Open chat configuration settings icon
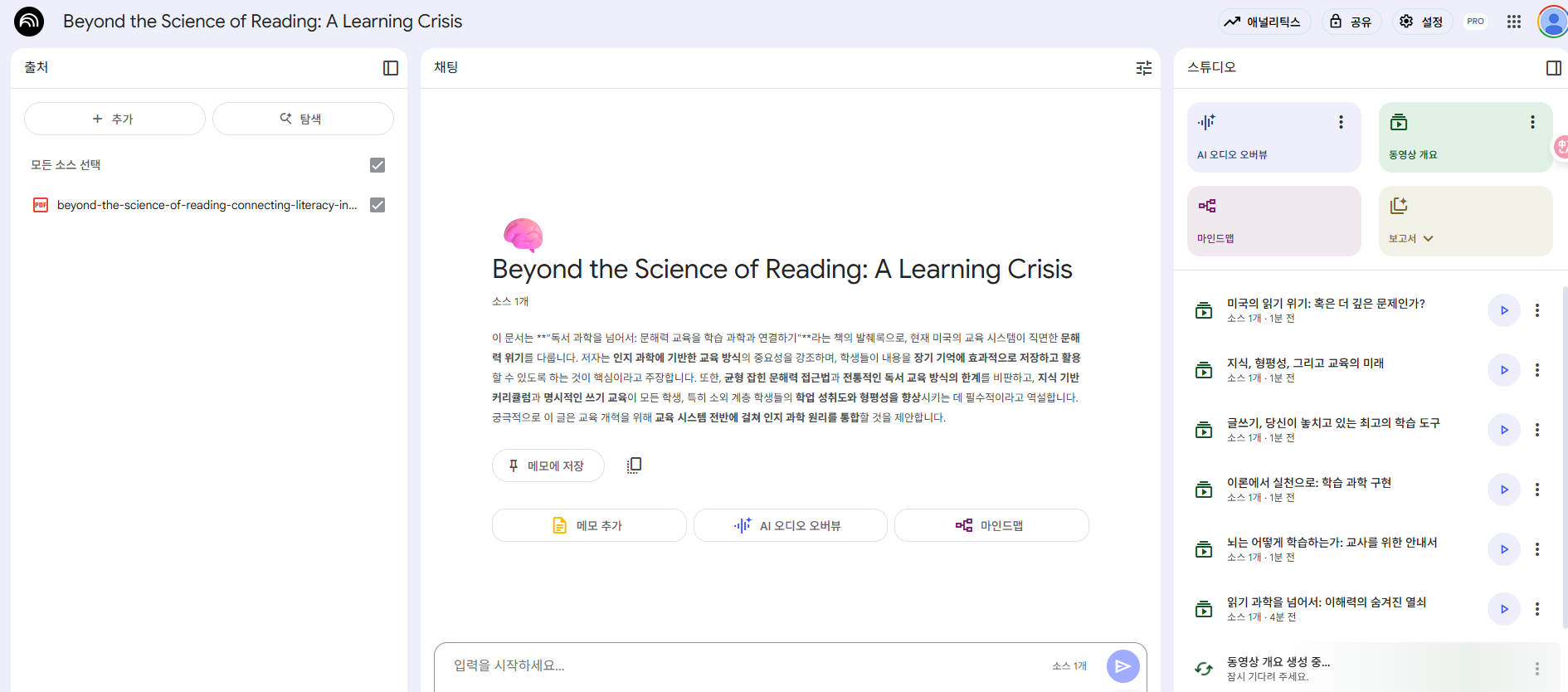Screen dimensions: 1568x692 click(x=1144, y=68)
